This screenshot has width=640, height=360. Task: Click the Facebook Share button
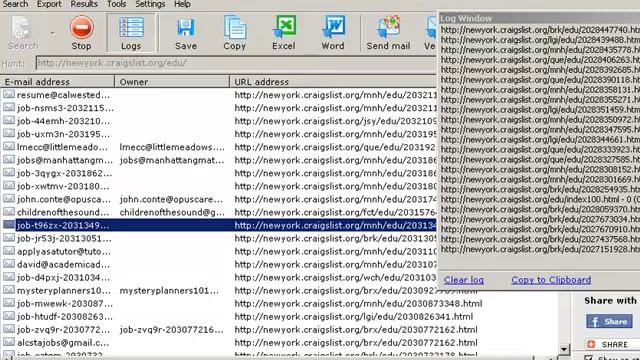[609, 322]
